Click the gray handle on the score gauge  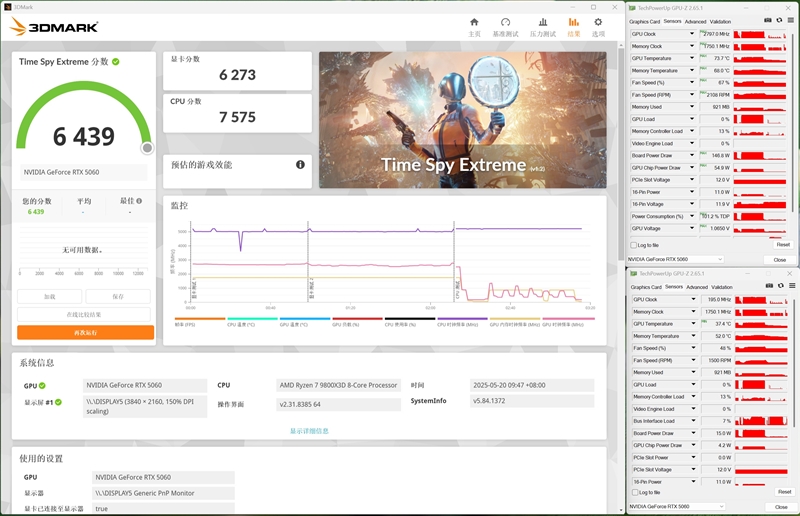tap(147, 148)
